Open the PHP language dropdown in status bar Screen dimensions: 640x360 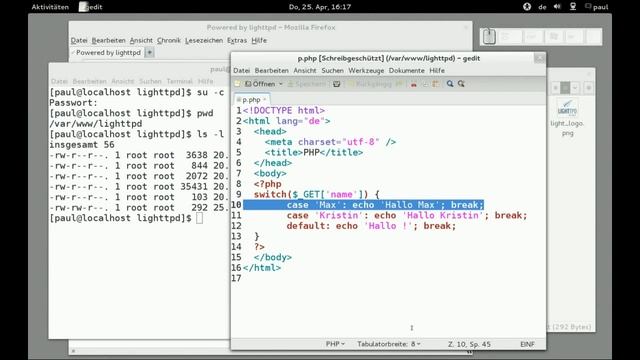(335, 344)
